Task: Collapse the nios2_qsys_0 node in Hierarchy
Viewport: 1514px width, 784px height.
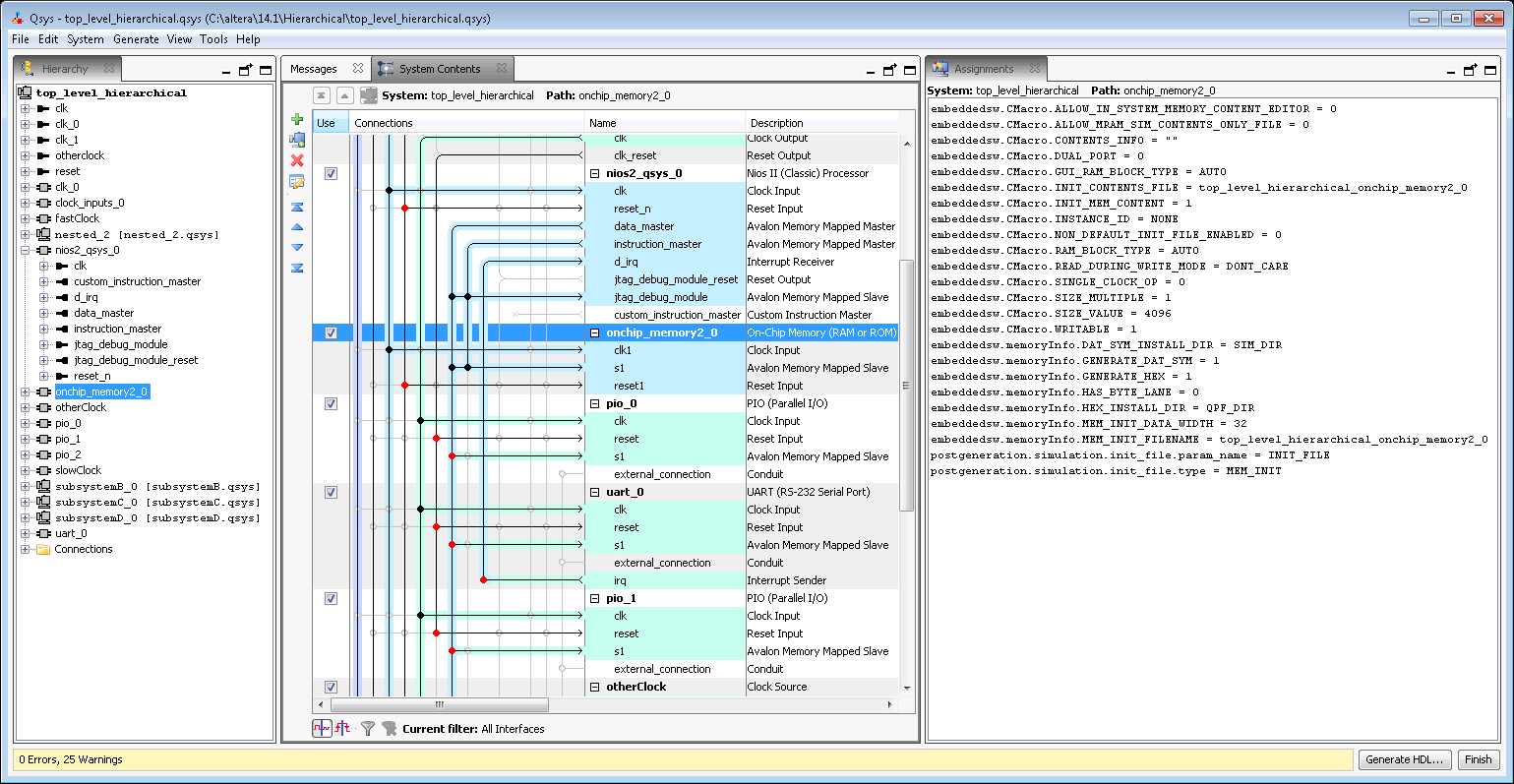Action: 26,251
